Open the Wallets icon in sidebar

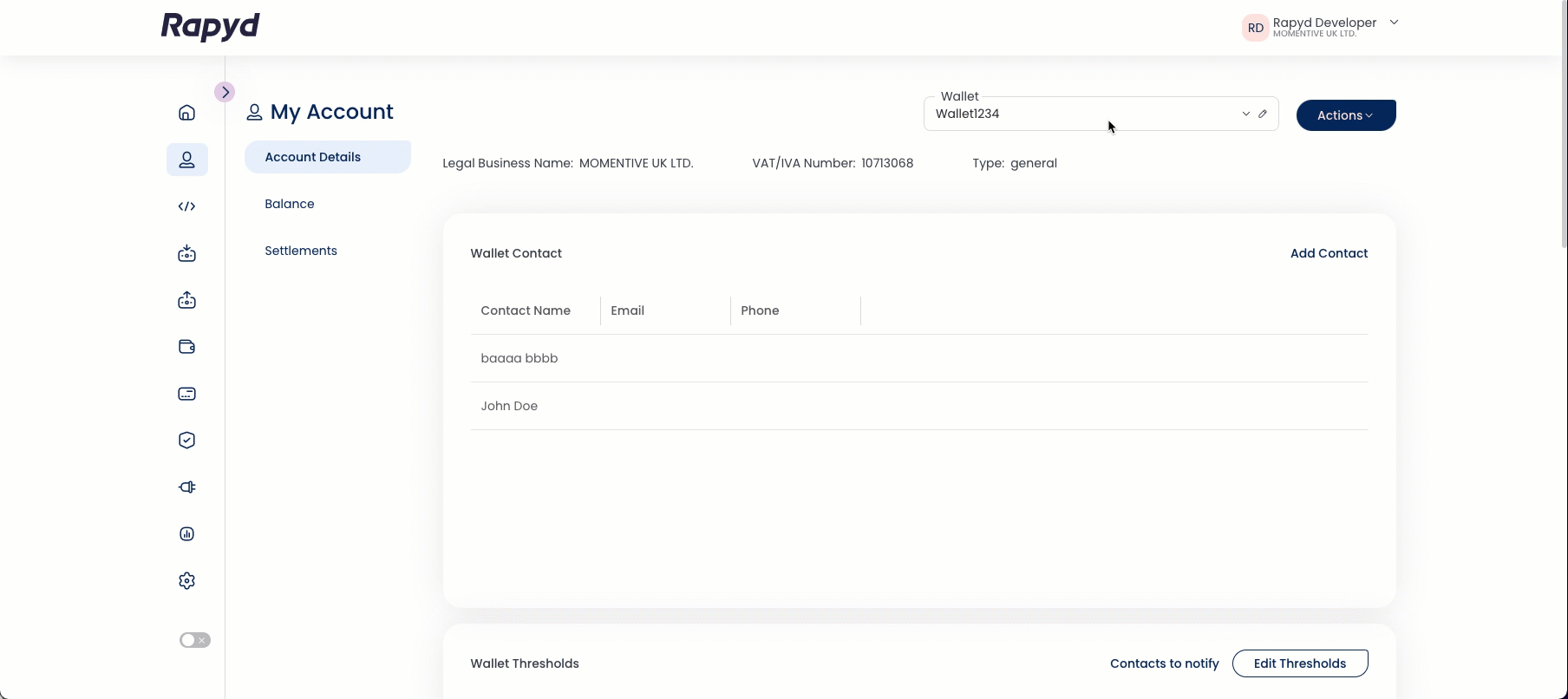[x=186, y=347]
